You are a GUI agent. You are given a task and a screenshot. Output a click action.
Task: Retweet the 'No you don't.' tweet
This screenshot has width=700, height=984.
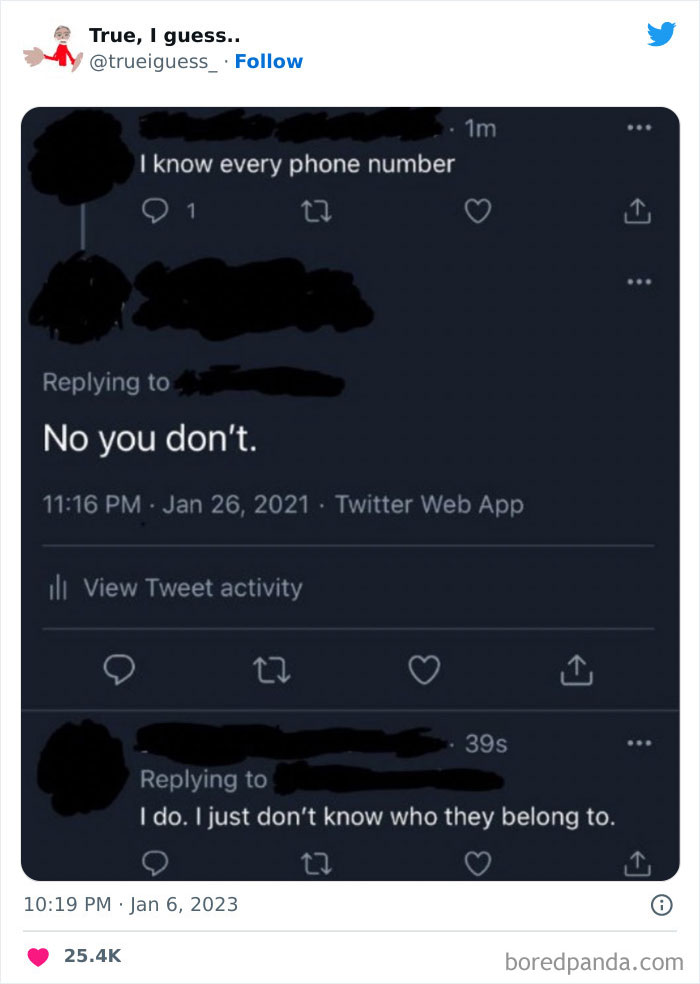pyautogui.click(x=272, y=670)
